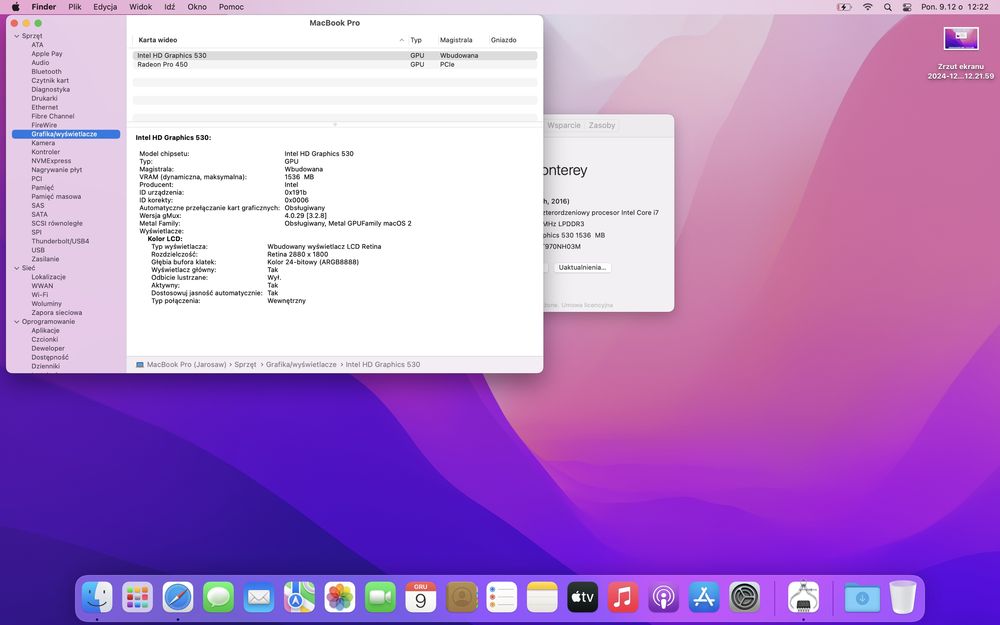The height and width of the screenshot is (625, 1000).
Task: Open Spotlight search icon
Action: pos(887,7)
